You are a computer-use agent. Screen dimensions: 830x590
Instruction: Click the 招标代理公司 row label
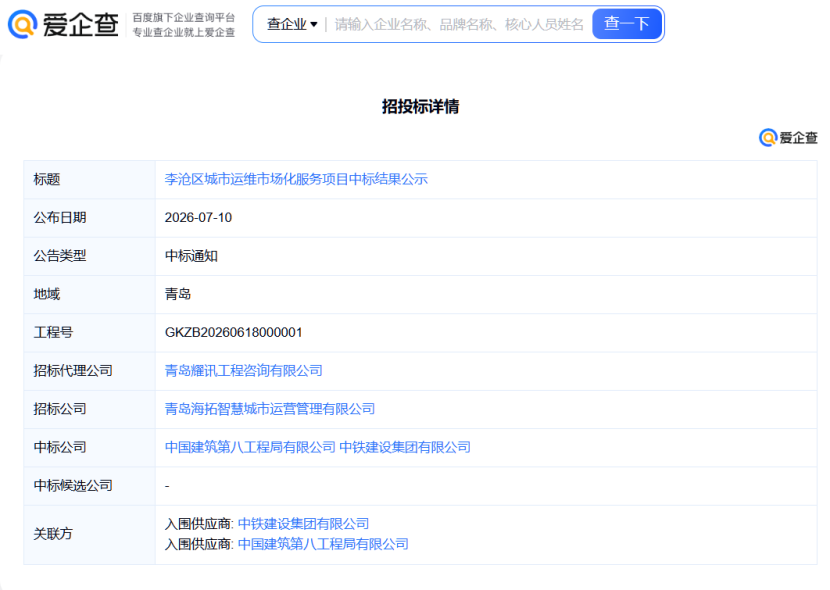coord(73,370)
